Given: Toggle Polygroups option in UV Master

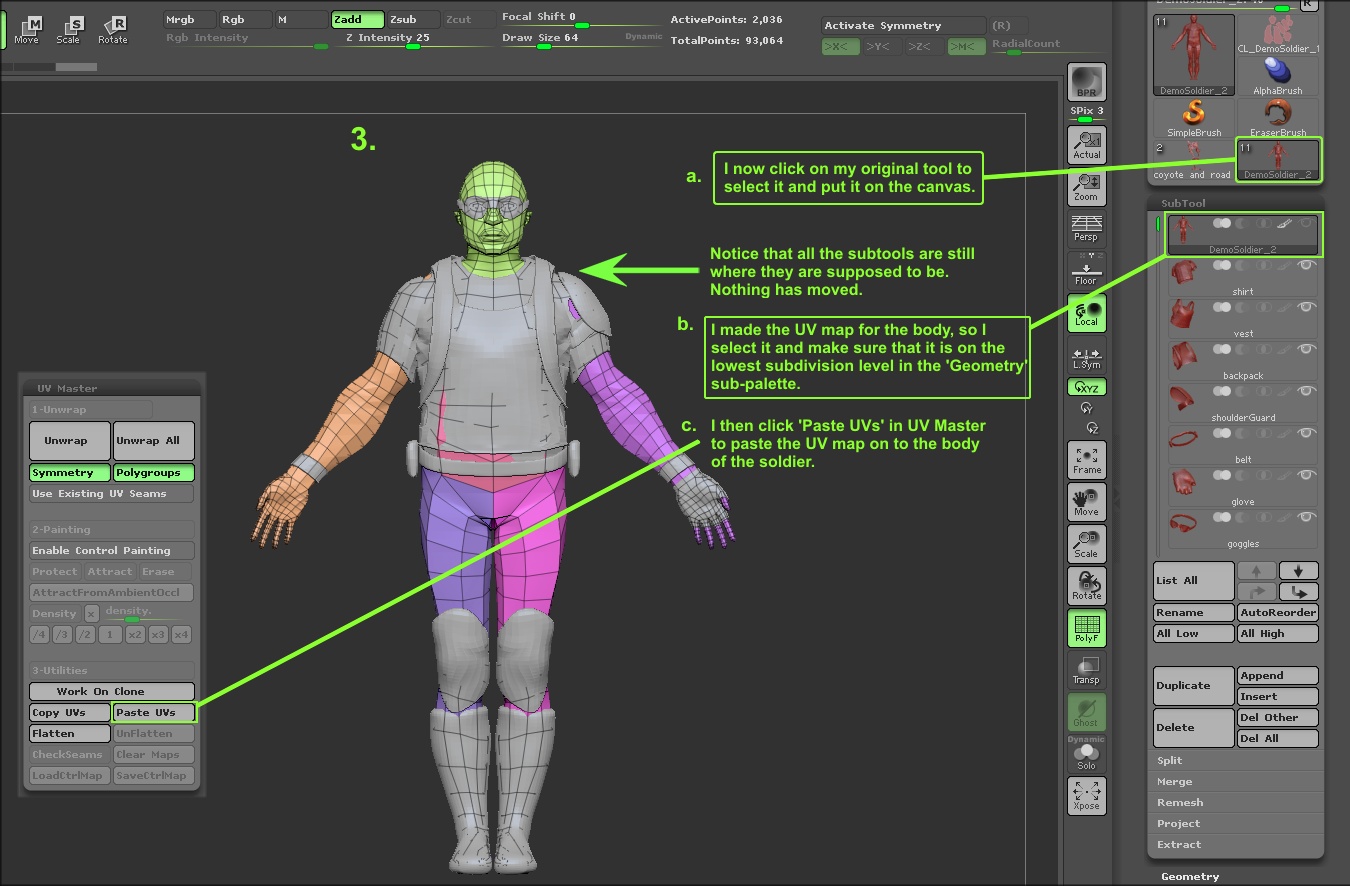Looking at the screenshot, I should pos(153,473).
